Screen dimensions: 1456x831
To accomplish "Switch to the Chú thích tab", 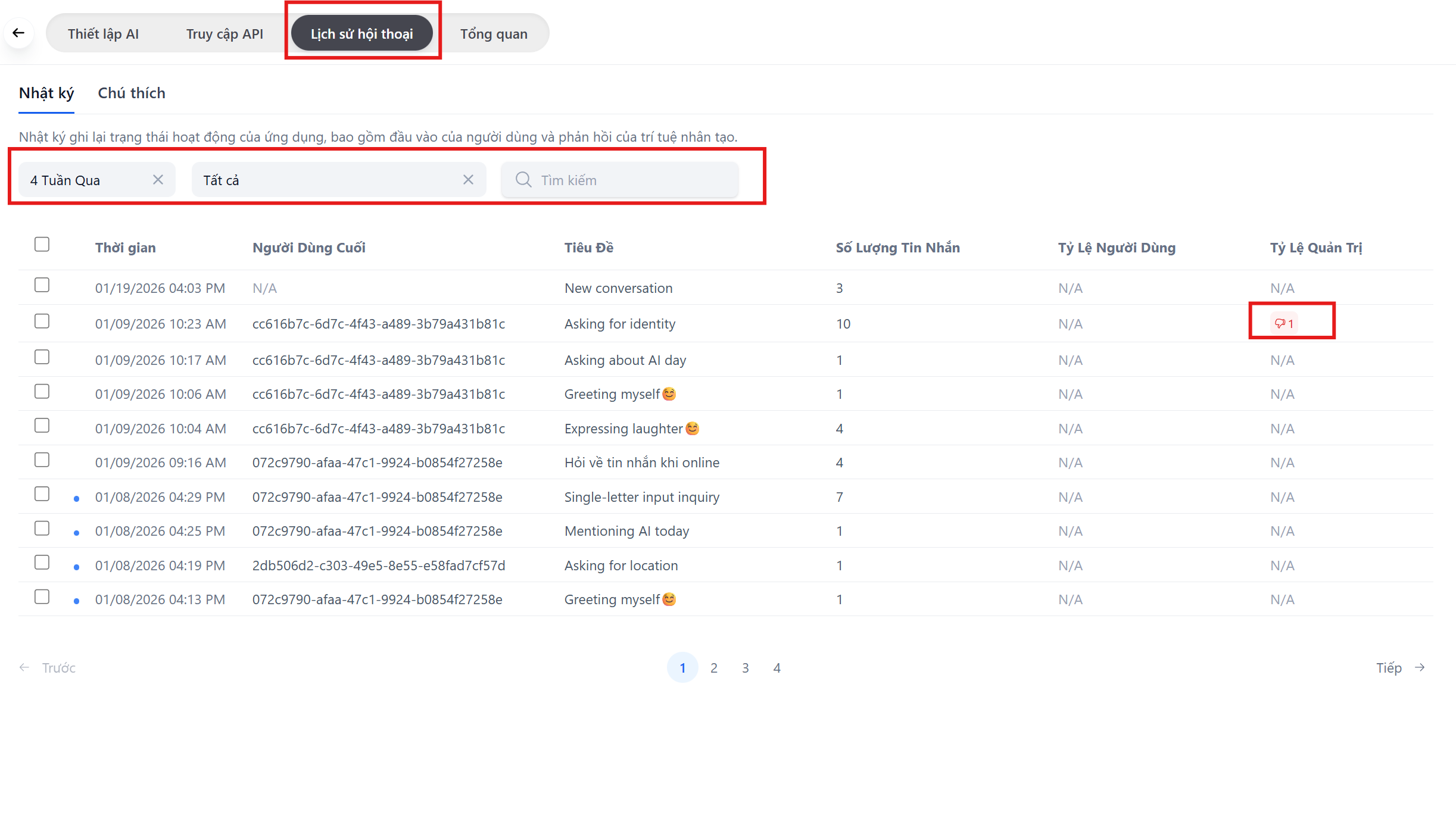I will tap(132, 93).
